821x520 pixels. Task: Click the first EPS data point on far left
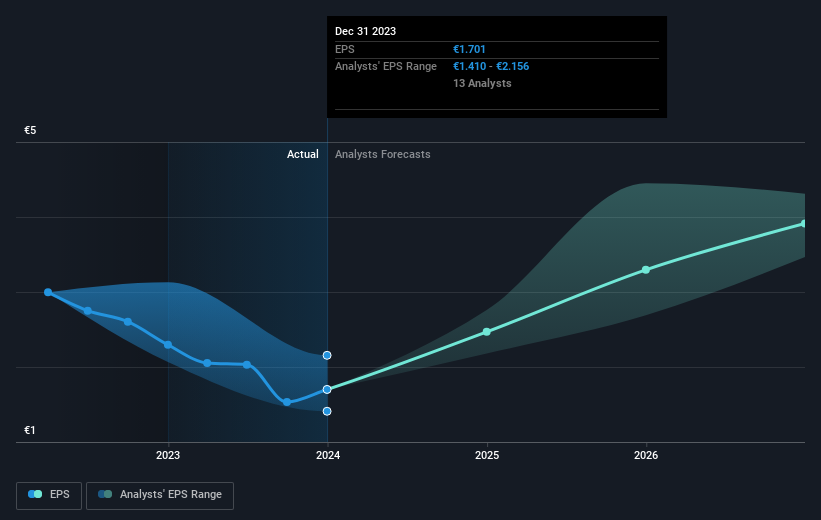coord(48,292)
